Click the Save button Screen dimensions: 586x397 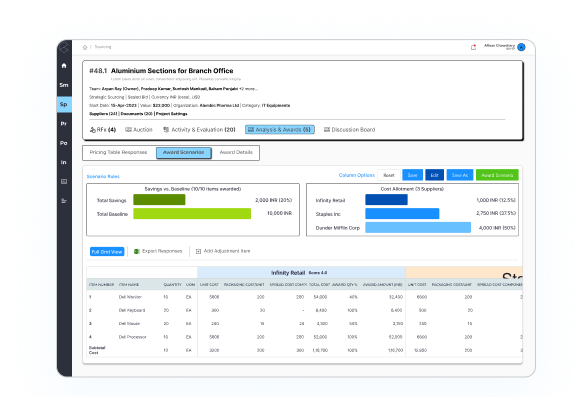click(x=413, y=175)
